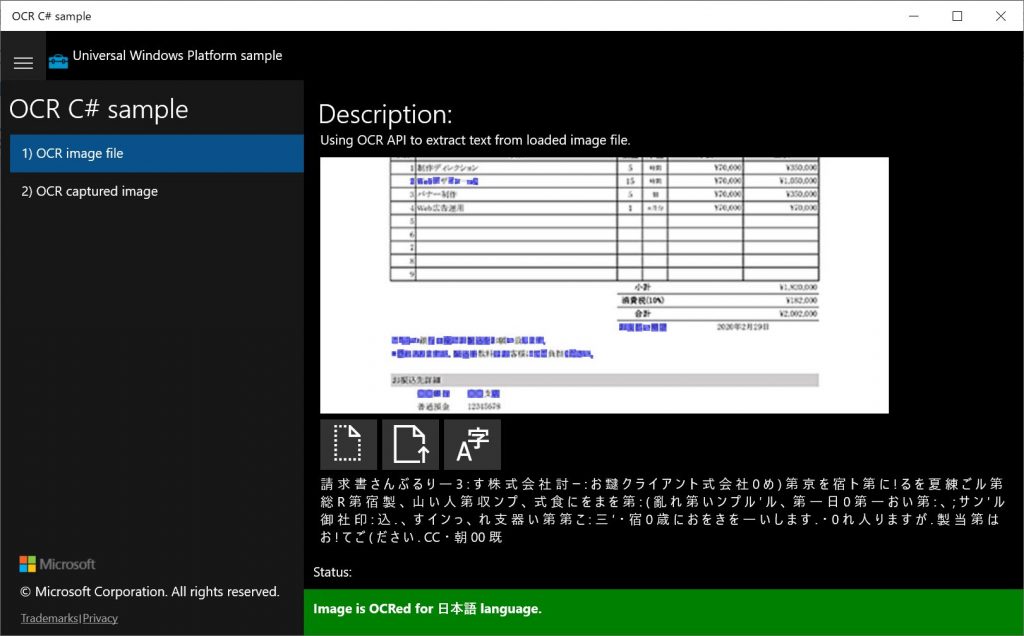The width and height of the screenshot is (1024, 636).
Task: Click the large 'OCR C# sample' sidebar heading
Action: (99, 109)
